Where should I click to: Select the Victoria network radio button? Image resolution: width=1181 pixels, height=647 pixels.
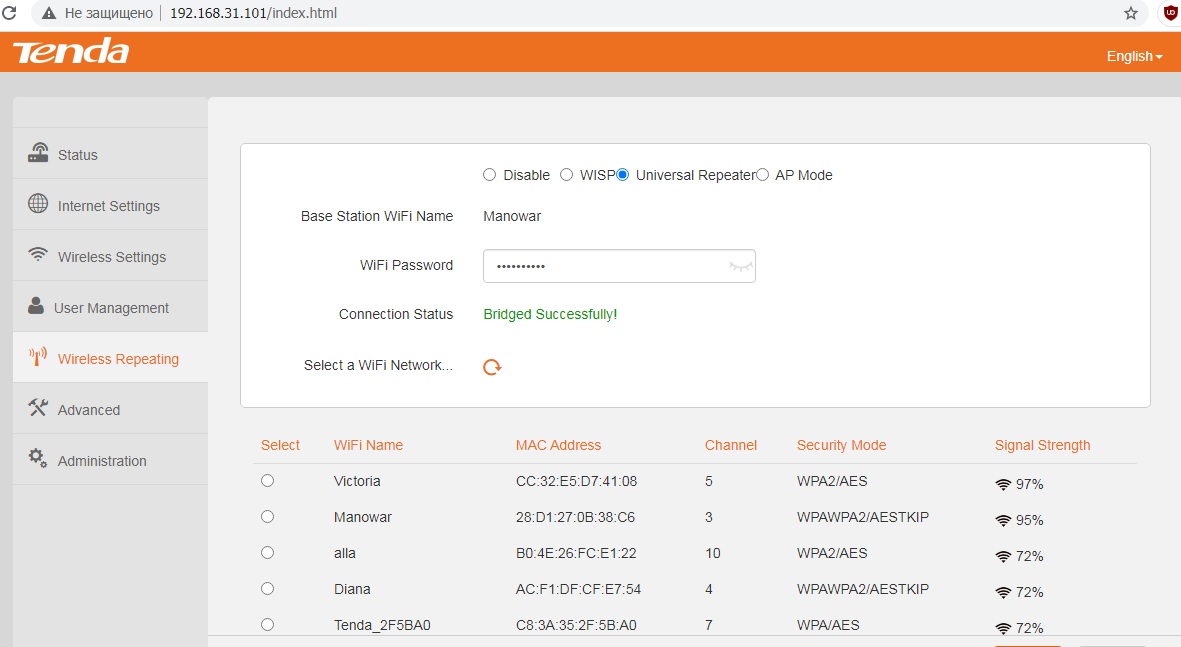pos(267,481)
